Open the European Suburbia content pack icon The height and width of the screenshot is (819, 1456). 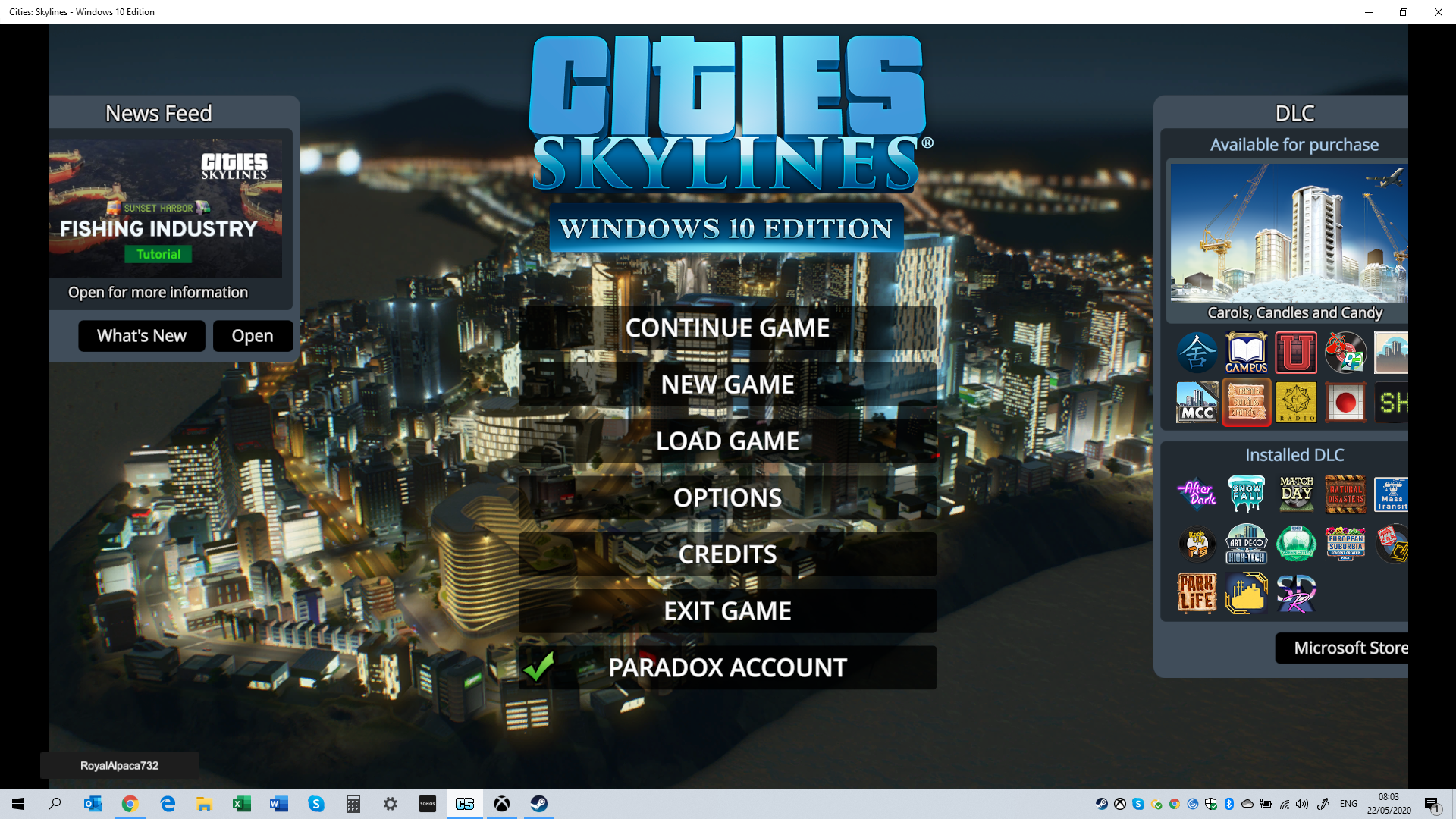tap(1345, 544)
